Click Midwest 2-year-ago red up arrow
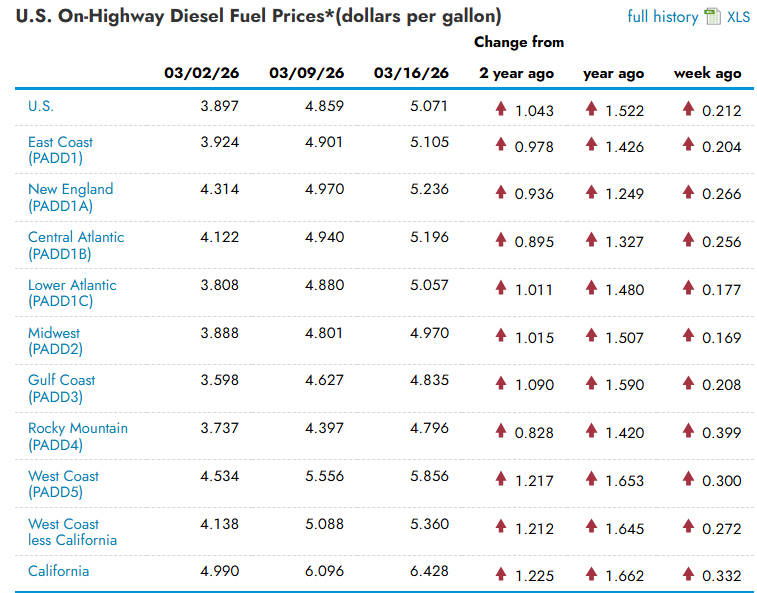 [x=502, y=336]
